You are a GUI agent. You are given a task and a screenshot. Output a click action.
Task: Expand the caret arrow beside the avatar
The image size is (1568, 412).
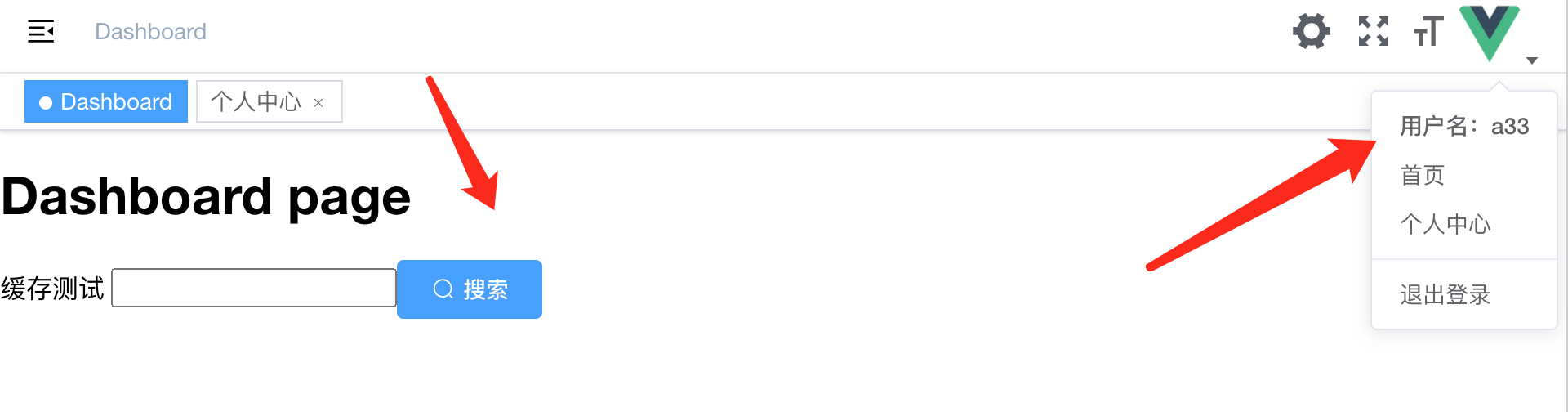pyautogui.click(x=1532, y=60)
